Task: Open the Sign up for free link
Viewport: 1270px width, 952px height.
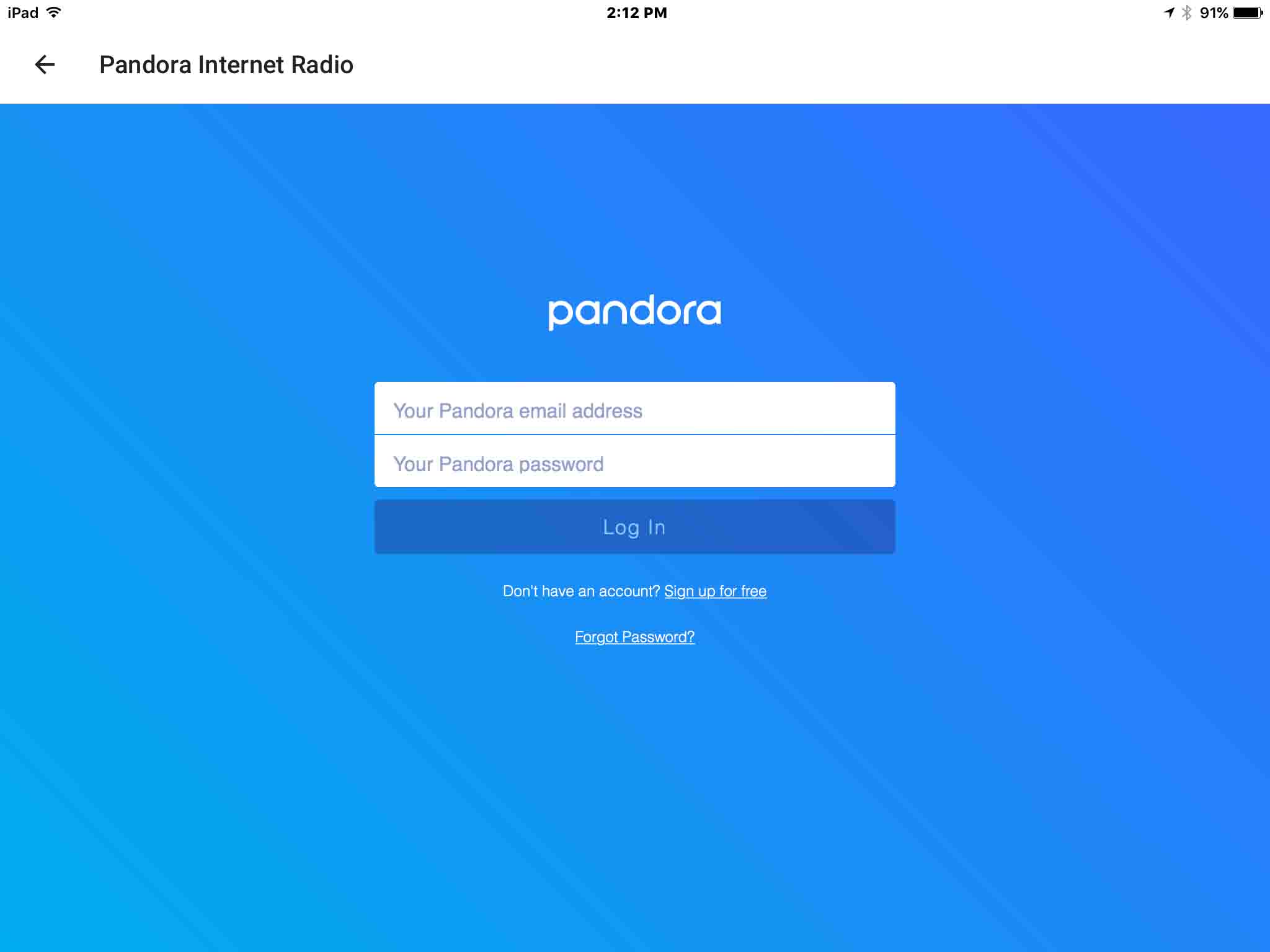Action: [714, 591]
